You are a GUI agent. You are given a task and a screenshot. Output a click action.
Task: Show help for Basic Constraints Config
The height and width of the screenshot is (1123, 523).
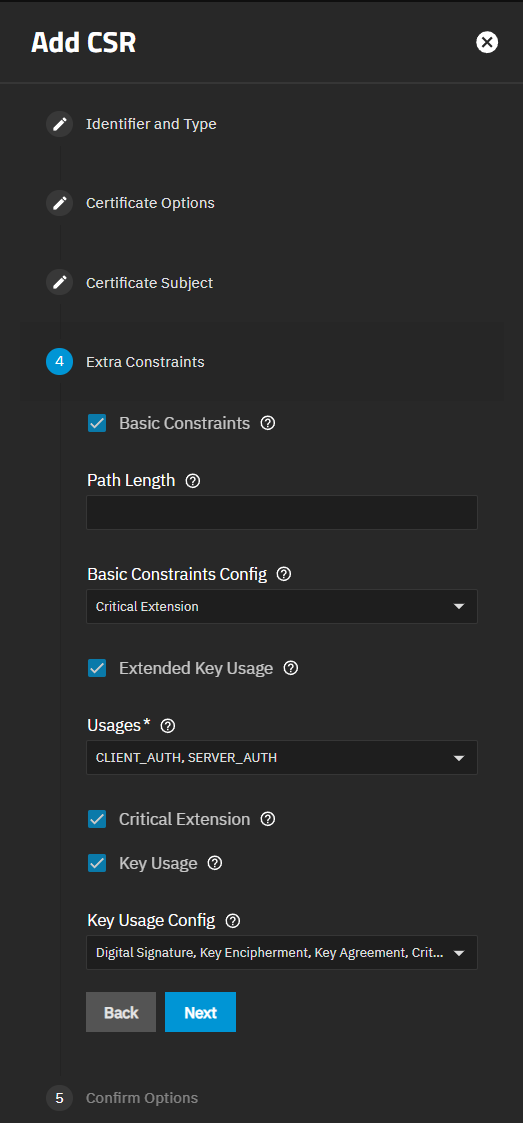pyautogui.click(x=284, y=574)
